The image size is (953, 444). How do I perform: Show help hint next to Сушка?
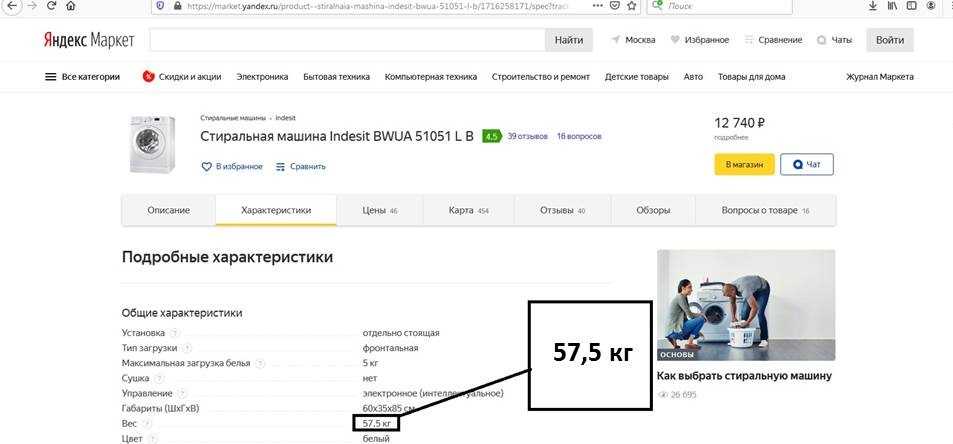coord(162,379)
